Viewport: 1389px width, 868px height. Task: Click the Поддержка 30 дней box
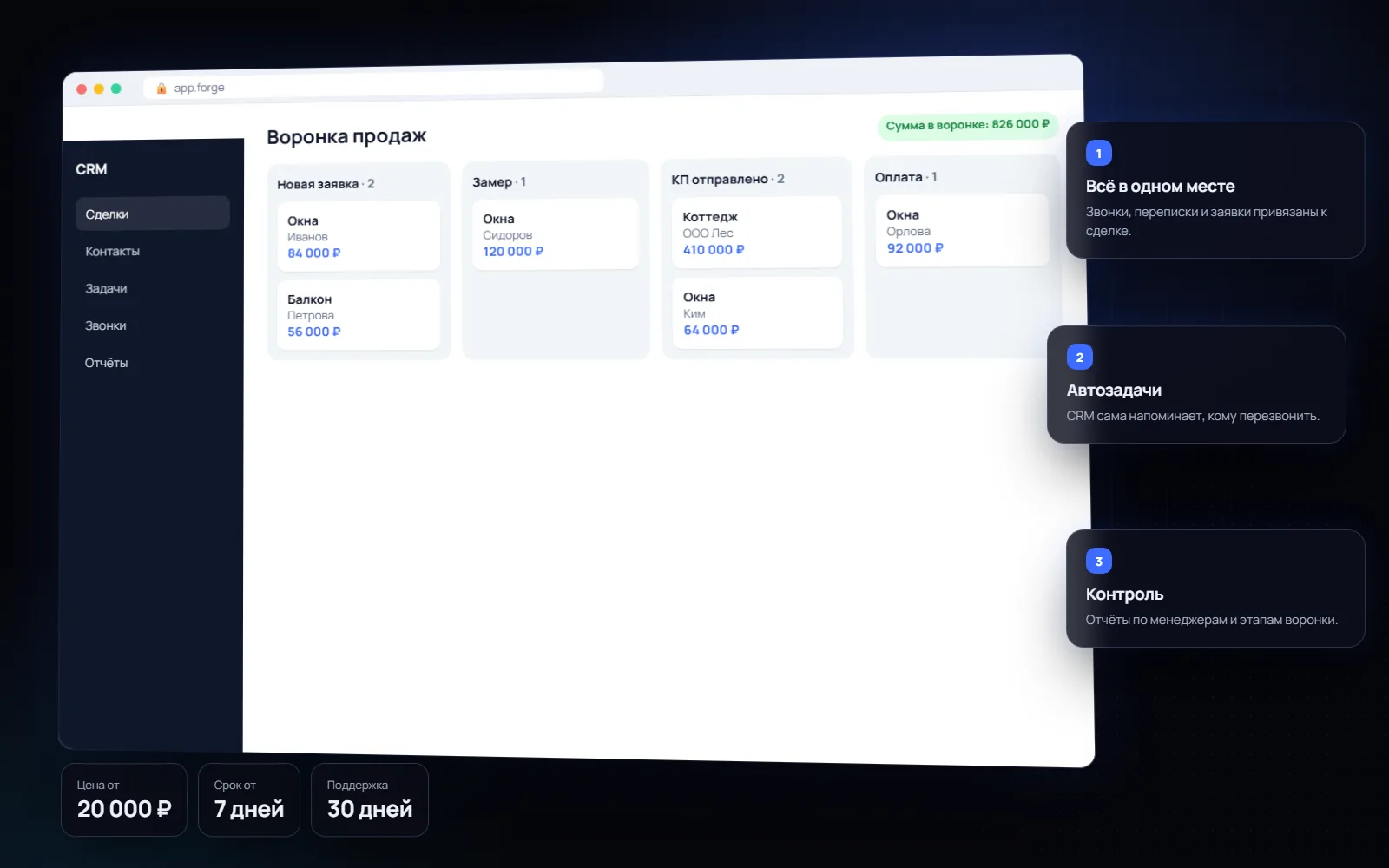(370, 800)
